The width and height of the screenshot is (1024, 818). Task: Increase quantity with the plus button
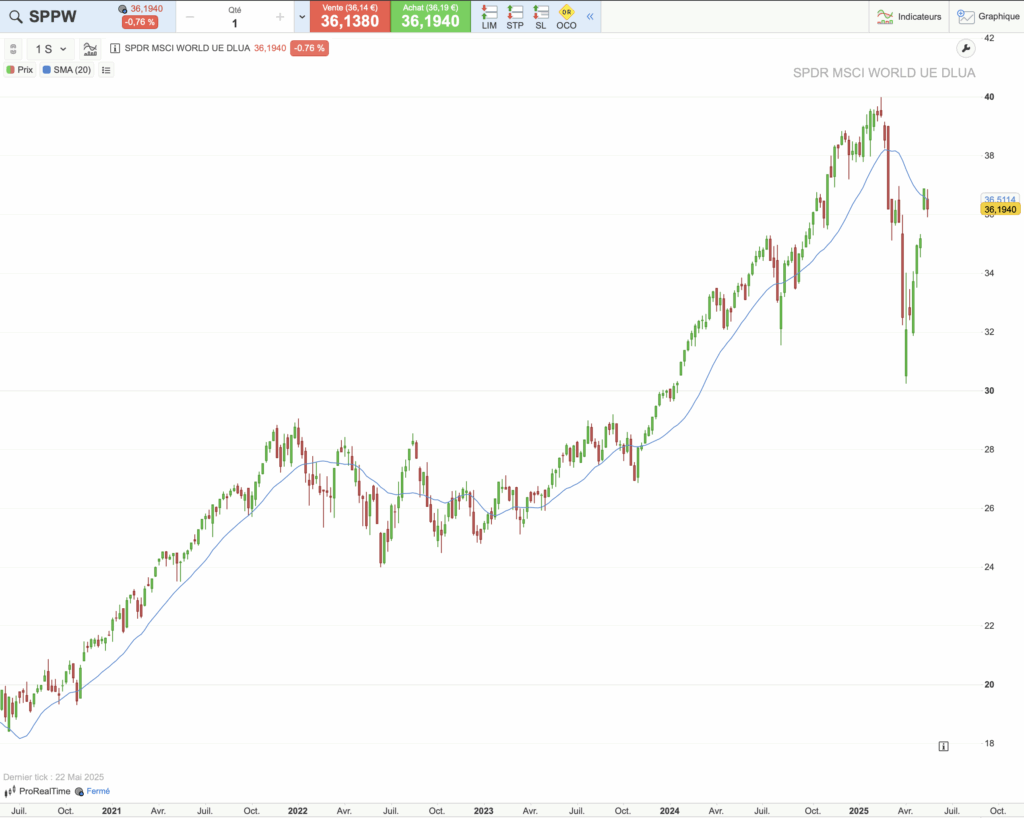coord(280,17)
